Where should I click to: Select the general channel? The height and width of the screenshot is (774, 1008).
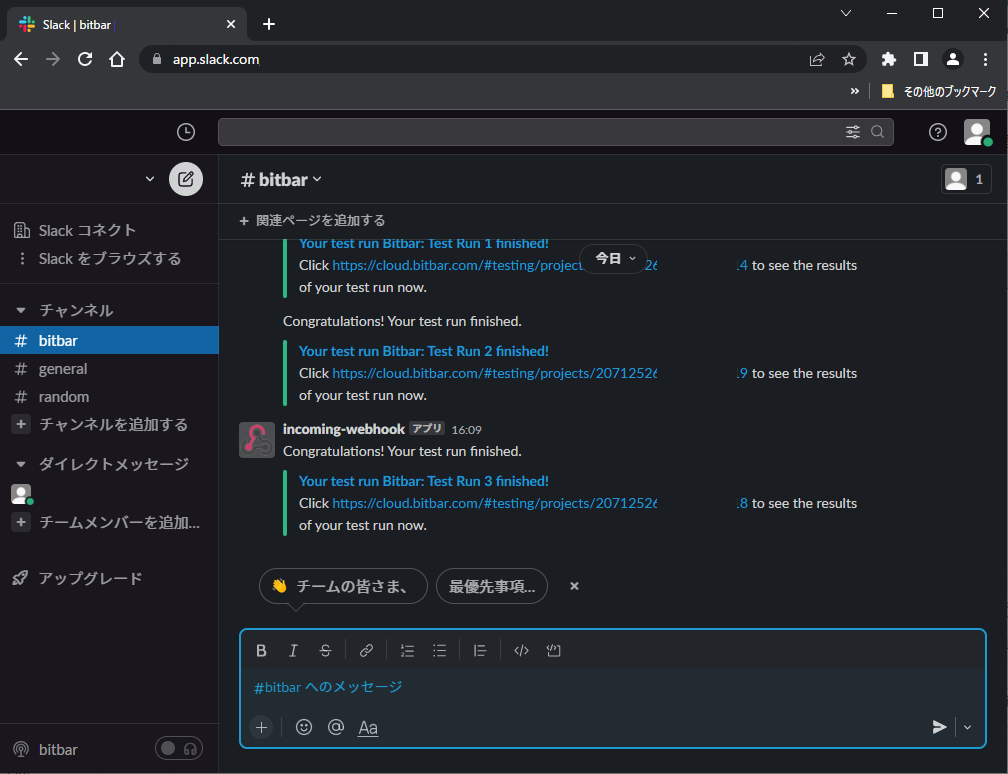tap(109, 369)
